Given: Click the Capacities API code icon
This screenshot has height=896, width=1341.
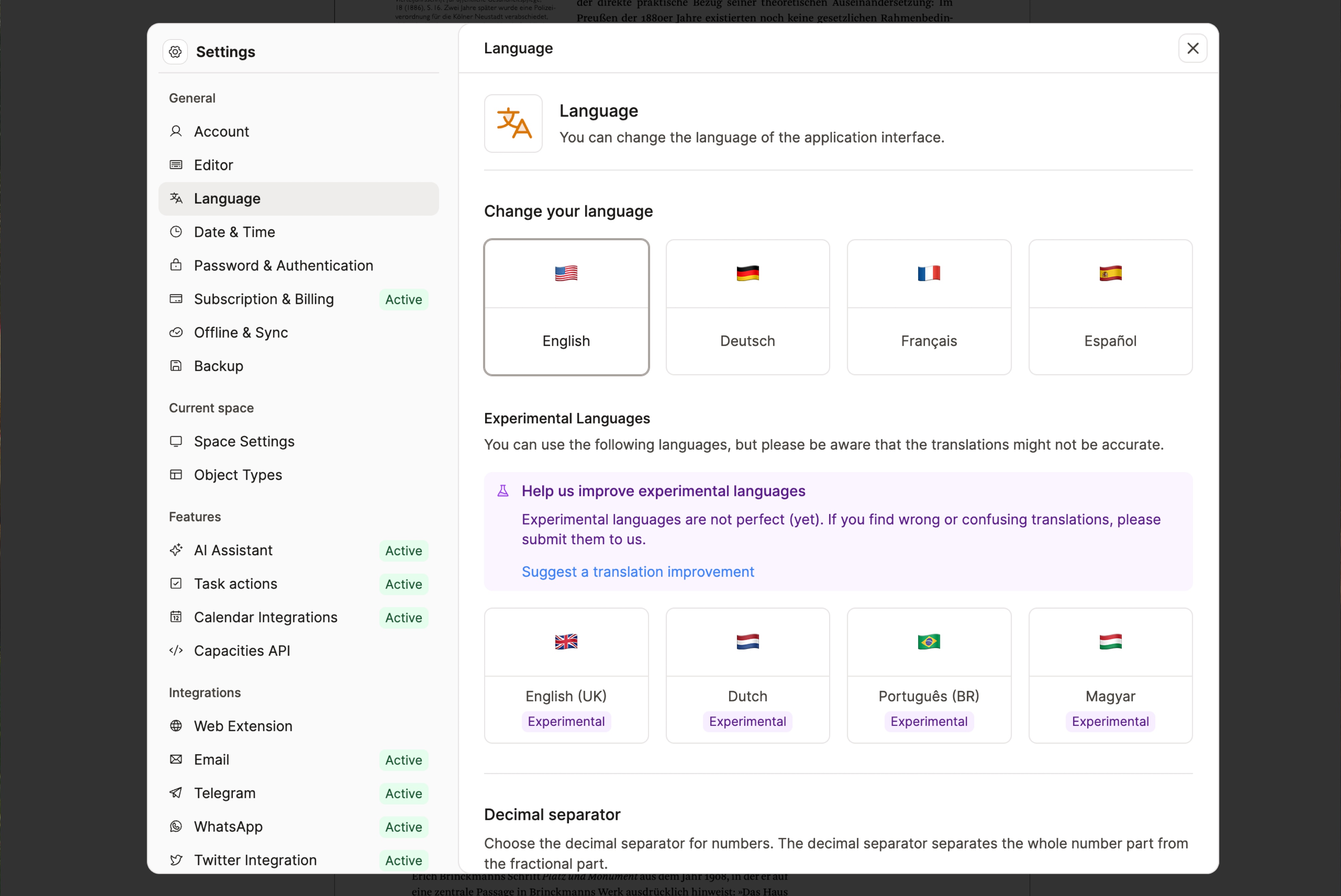Looking at the screenshot, I should click(x=176, y=650).
